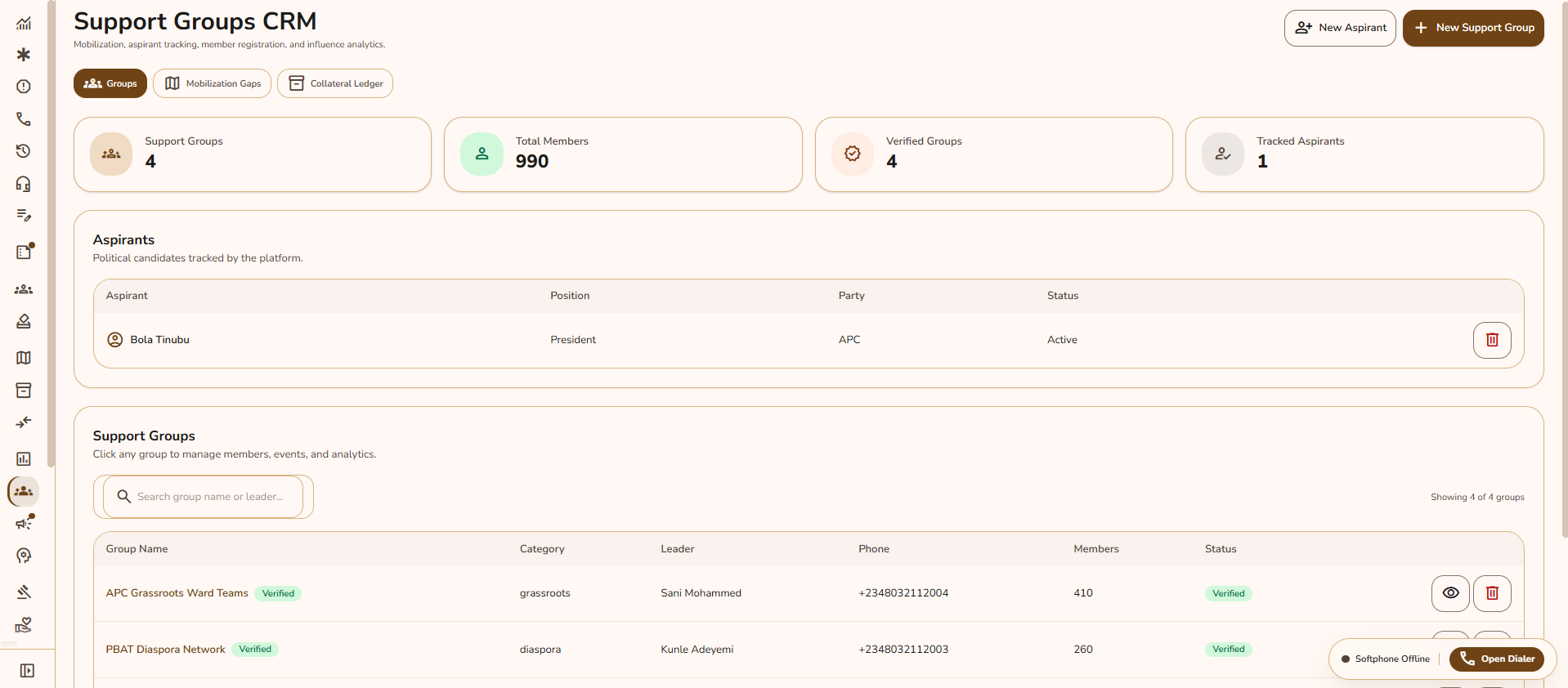
Task: Click the New Aspirant button
Action: [x=1340, y=28]
